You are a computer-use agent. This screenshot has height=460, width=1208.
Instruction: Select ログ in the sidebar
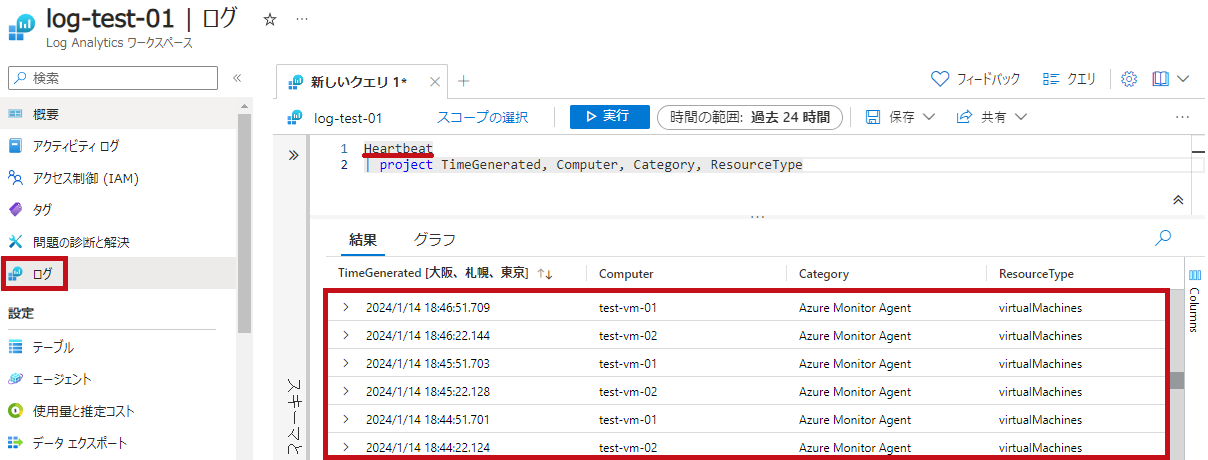[x=118, y=274]
